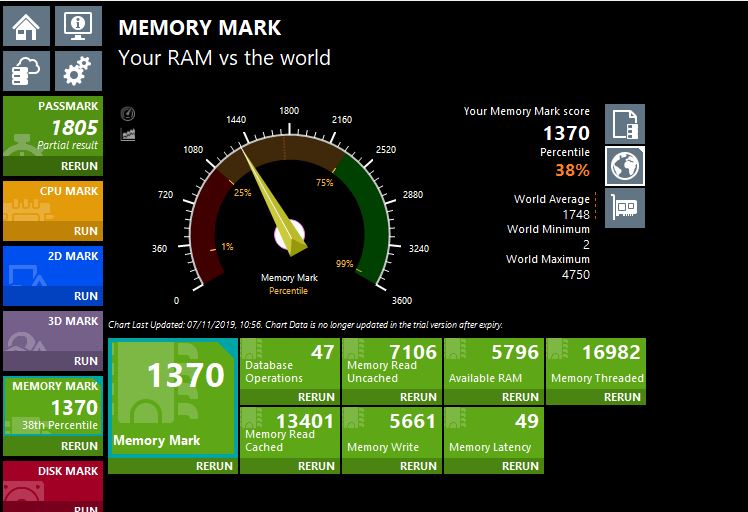Select the hardware card comparison icon
The image size is (748, 512).
click(625, 208)
